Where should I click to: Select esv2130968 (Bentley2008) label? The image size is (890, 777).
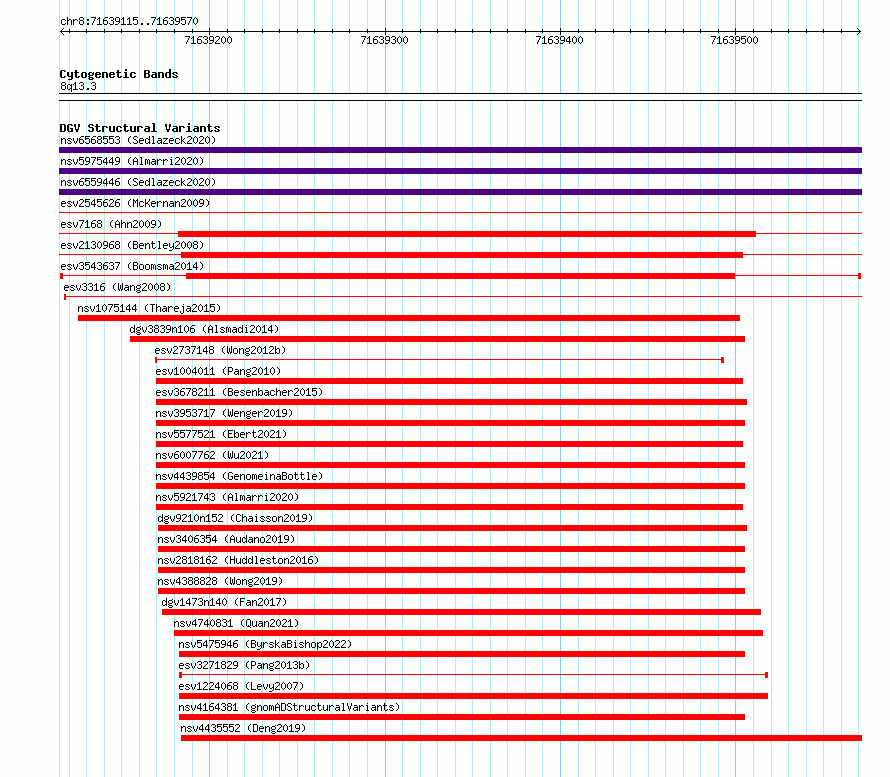click(132, 245)
